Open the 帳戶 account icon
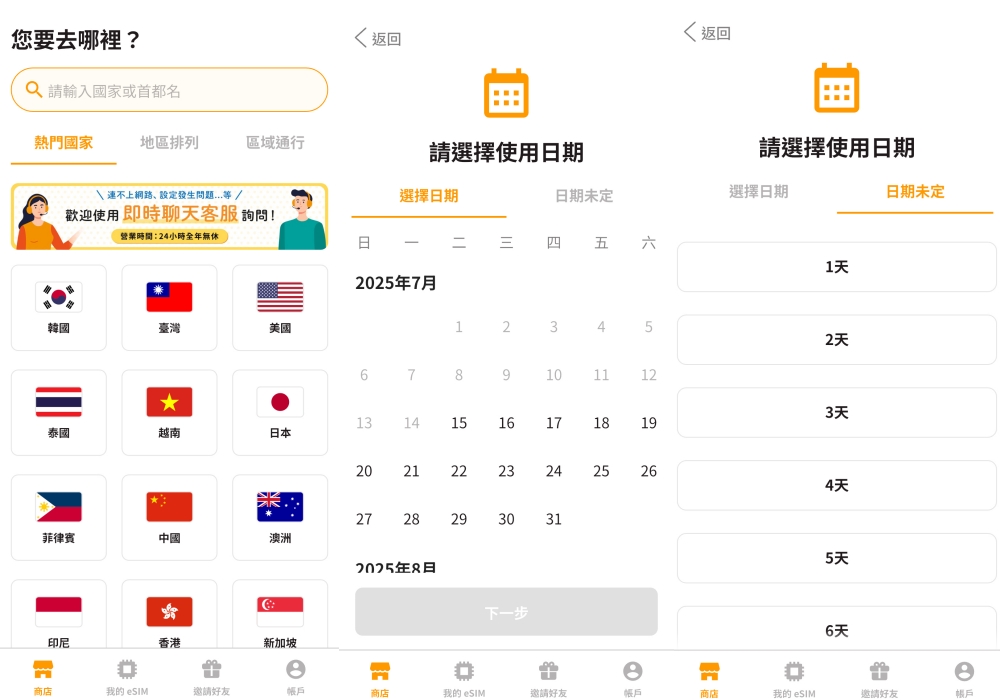The height and width of the screenshot is (700, 1000). 295,674
